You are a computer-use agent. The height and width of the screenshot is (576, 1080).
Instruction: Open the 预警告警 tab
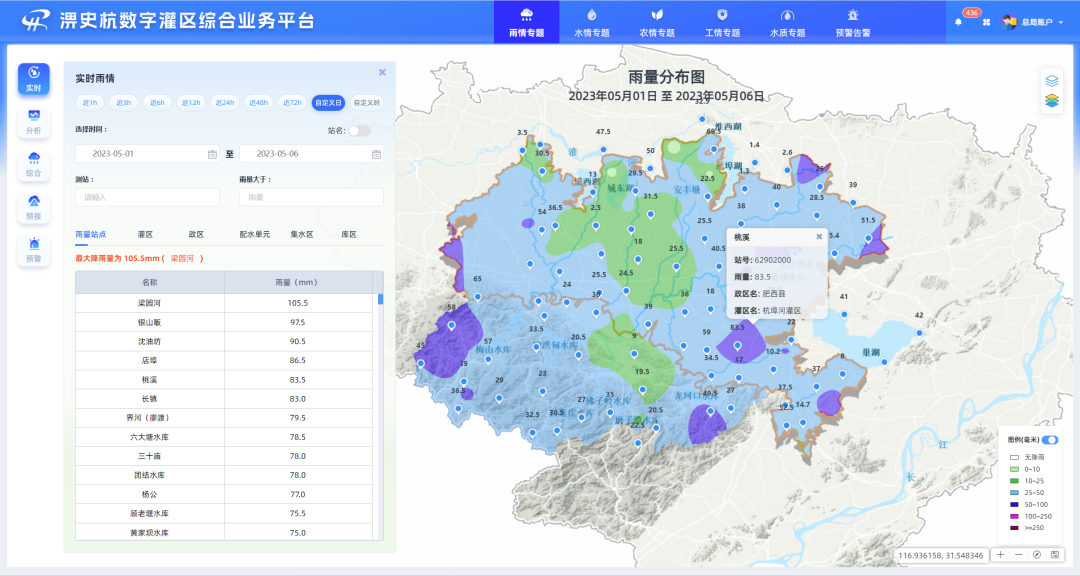(x=853, y=22)
